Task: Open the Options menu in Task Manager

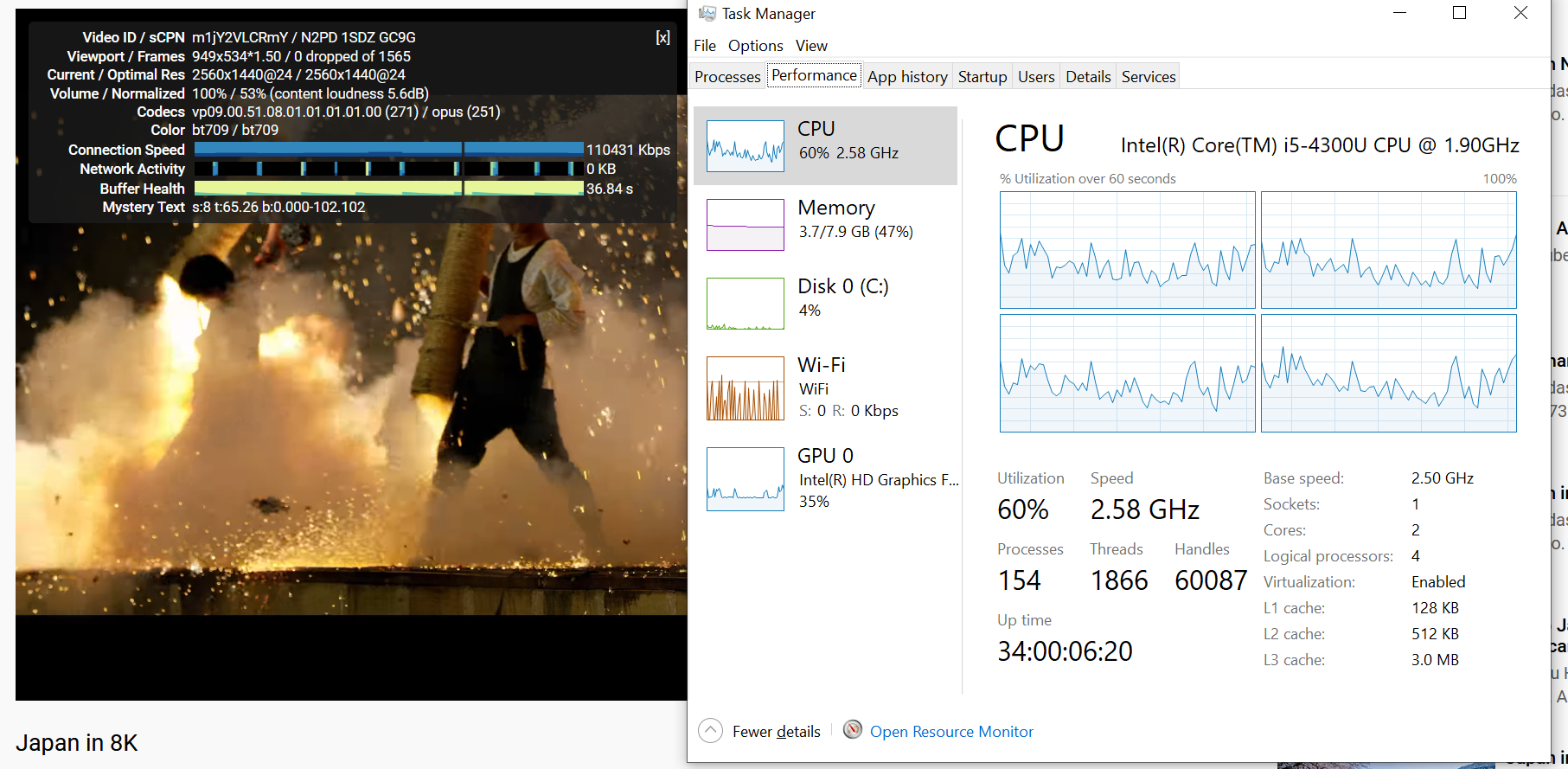Action: click(x=755, y=46)
